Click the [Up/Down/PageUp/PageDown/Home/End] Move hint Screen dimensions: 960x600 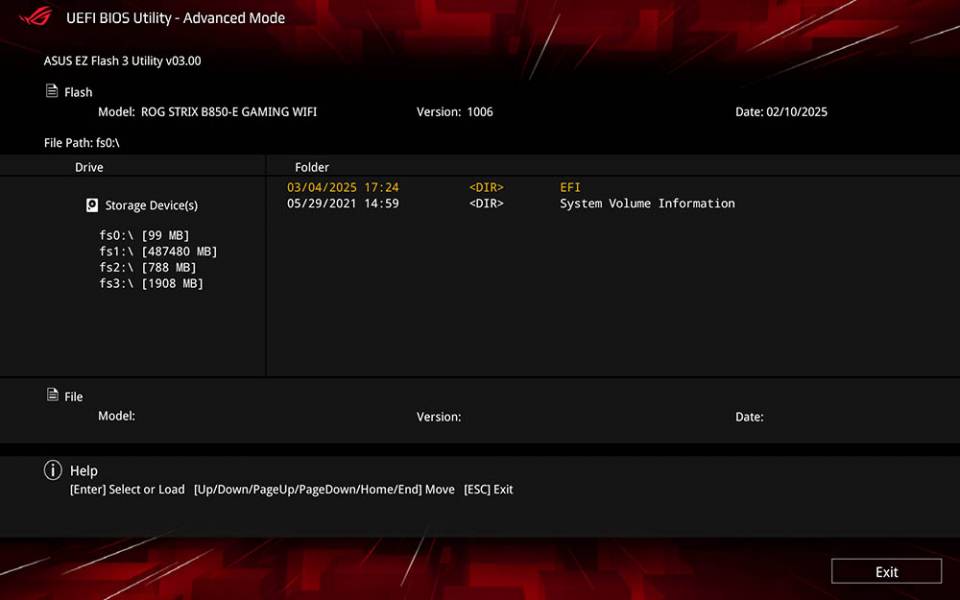click(324, 489)
